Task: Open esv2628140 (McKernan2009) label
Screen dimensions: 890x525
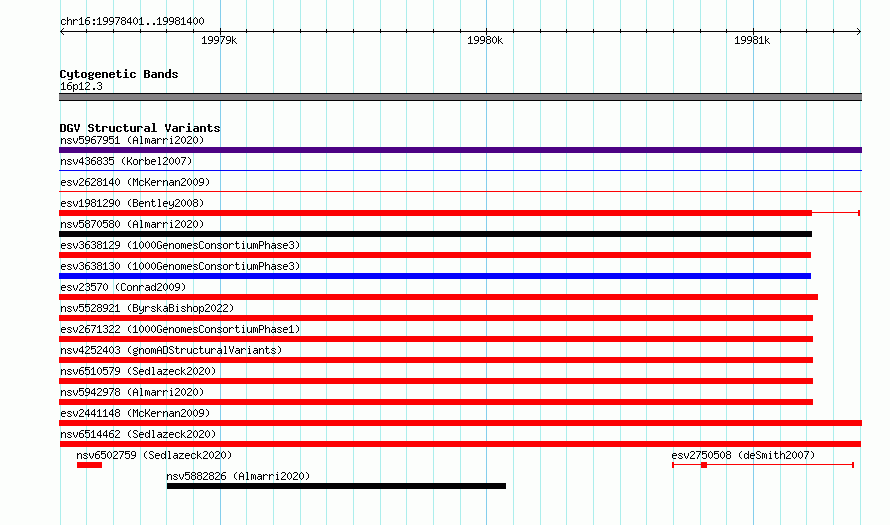Action: pos(135,182)
